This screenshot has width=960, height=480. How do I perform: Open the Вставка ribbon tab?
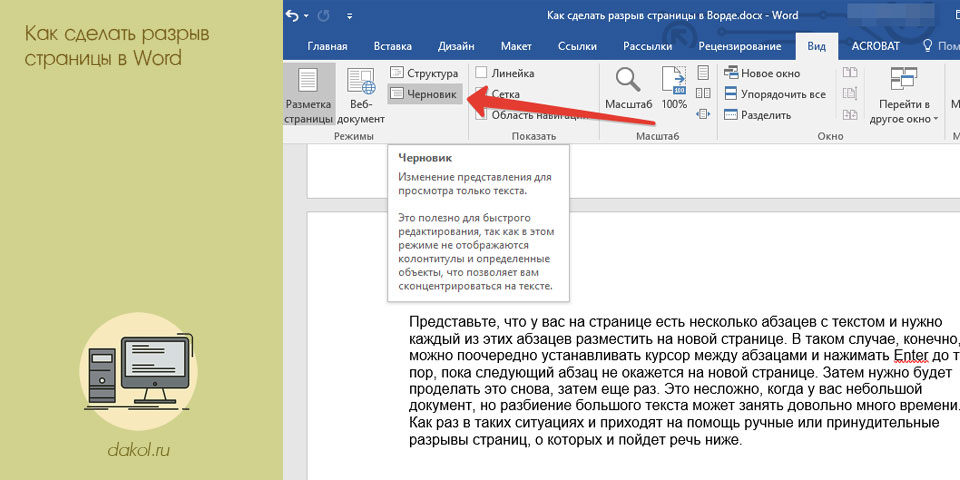click(x=392, y=47)
